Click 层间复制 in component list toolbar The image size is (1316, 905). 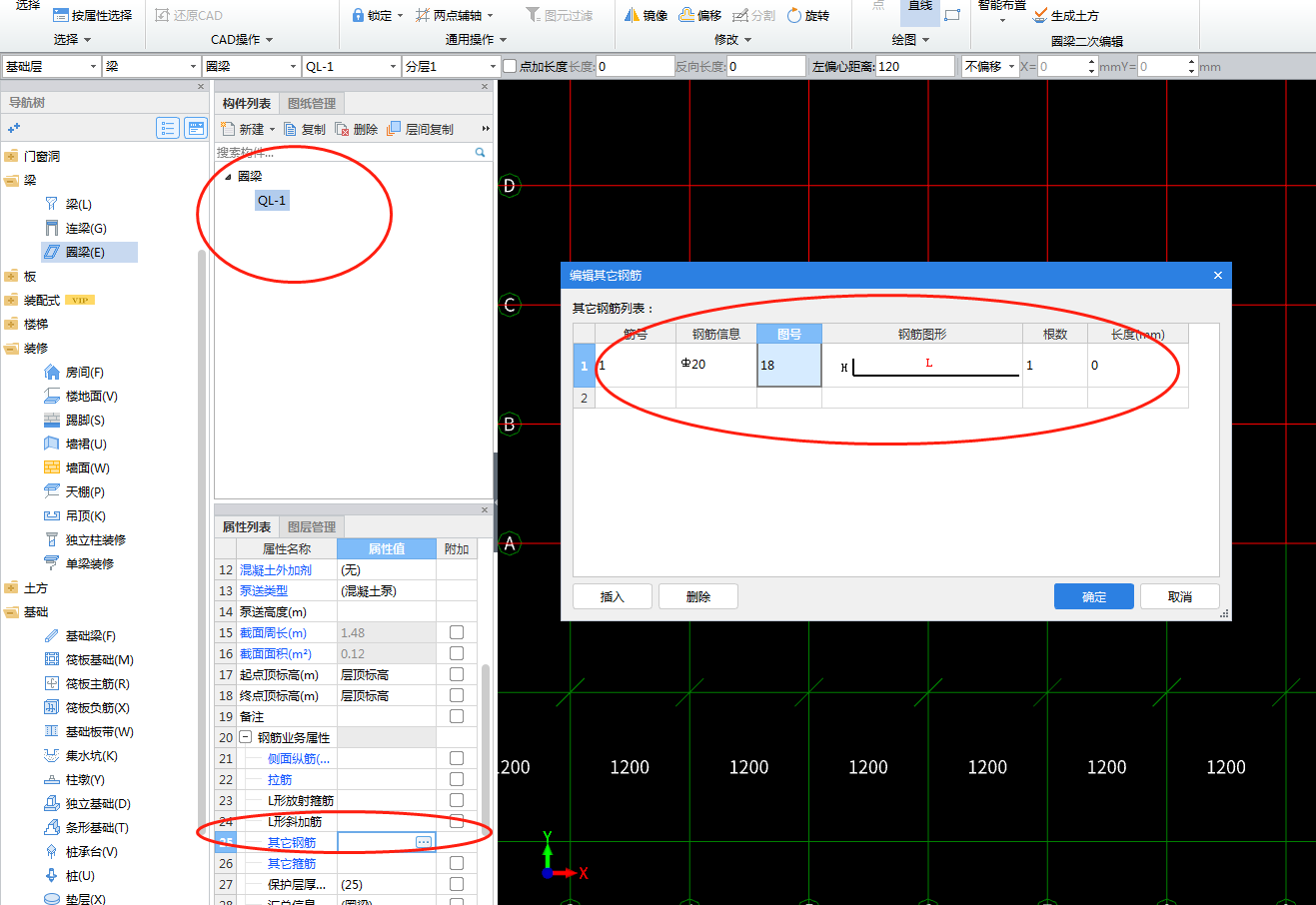coord(420,129)
